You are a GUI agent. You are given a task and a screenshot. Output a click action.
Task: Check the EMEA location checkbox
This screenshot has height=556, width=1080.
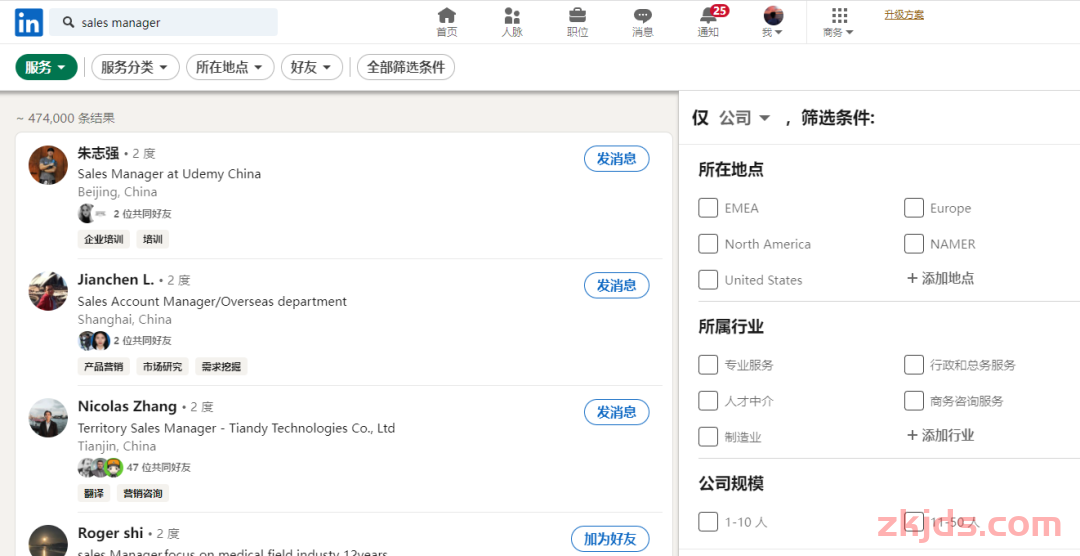[708, 208]
